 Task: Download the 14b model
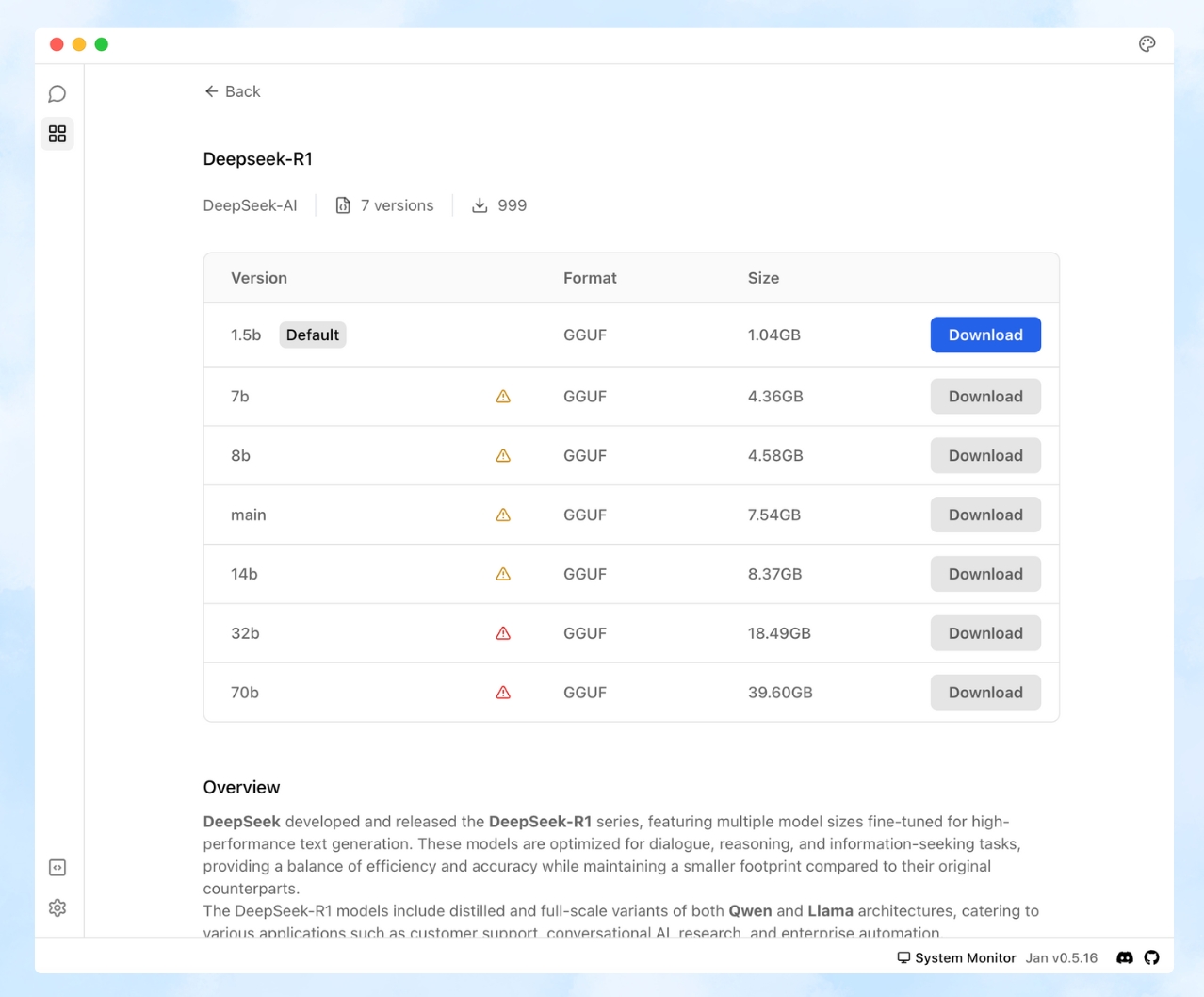click(984, 573)
